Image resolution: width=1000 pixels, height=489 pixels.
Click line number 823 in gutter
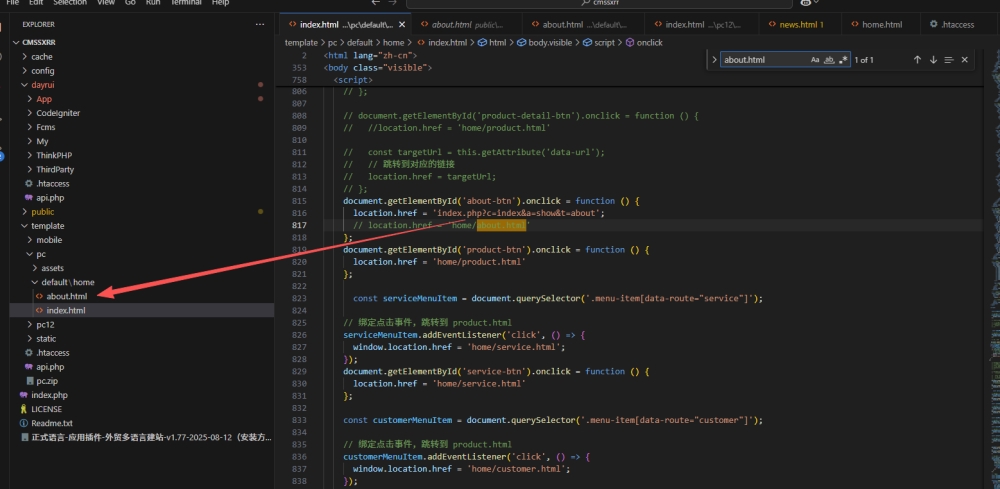[x=298, y=298]
